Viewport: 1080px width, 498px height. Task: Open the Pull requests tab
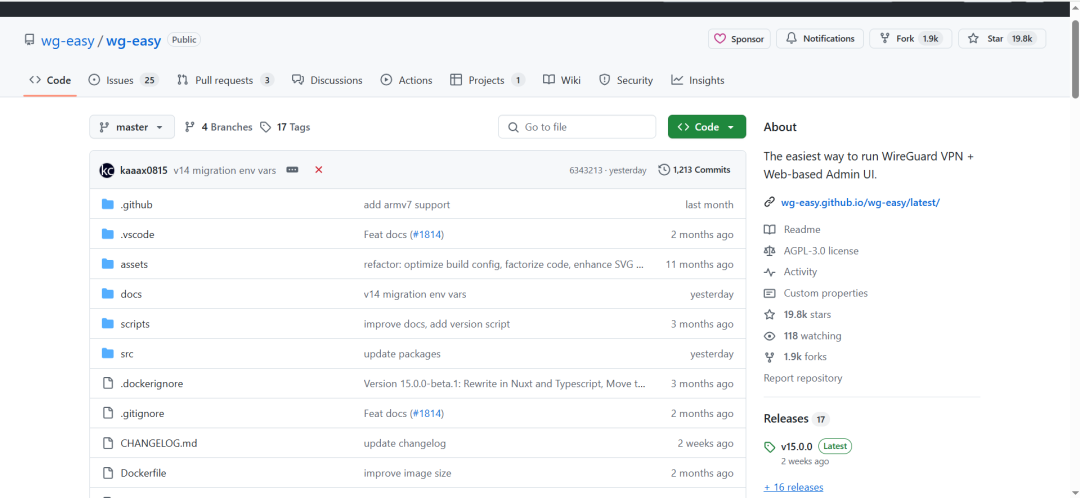(x=226, y=81)
